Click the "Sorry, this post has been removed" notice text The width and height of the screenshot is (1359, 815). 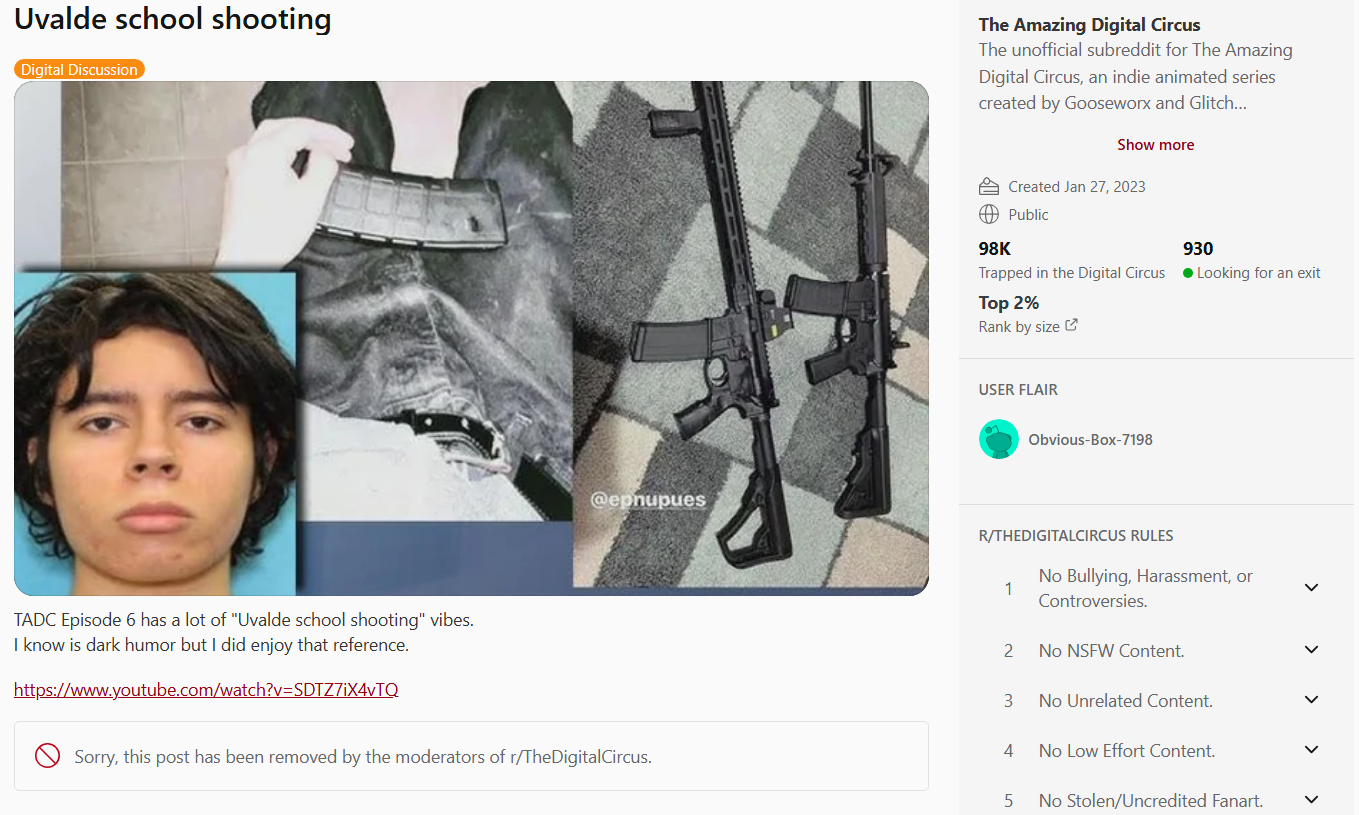[363, 757]
